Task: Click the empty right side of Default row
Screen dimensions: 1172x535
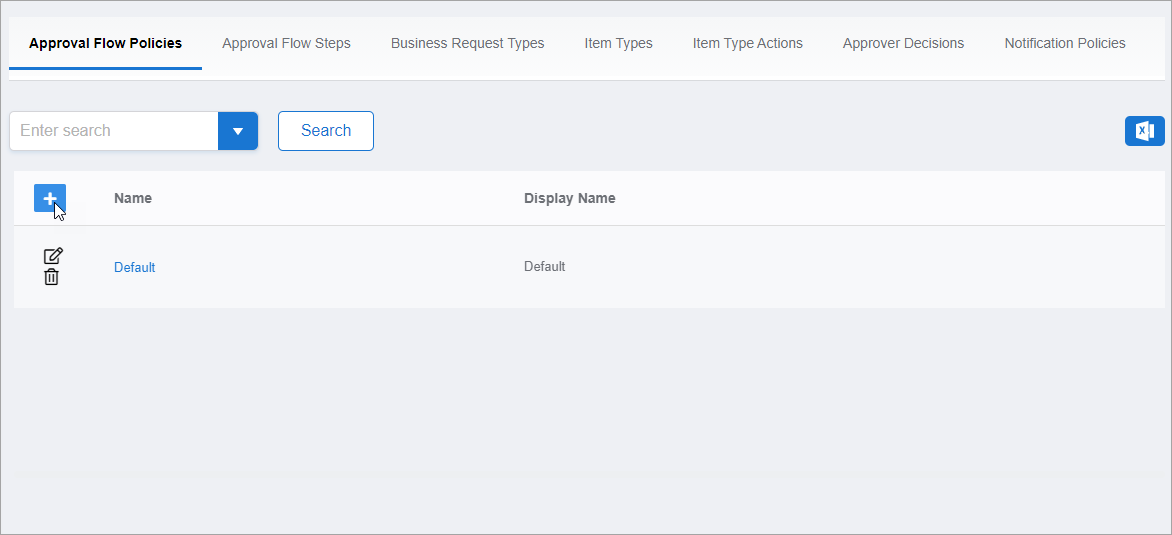Action: tap(900, 267)
